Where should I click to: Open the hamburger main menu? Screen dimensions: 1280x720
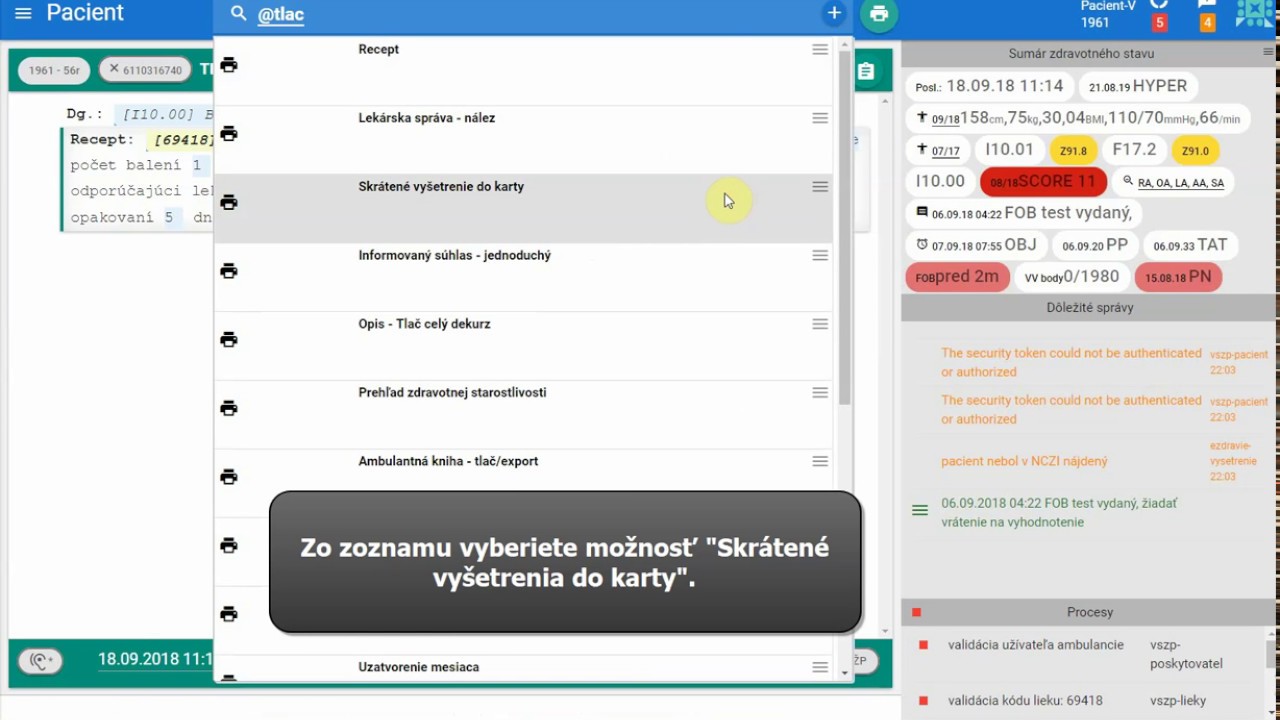[x=23, y=14]
